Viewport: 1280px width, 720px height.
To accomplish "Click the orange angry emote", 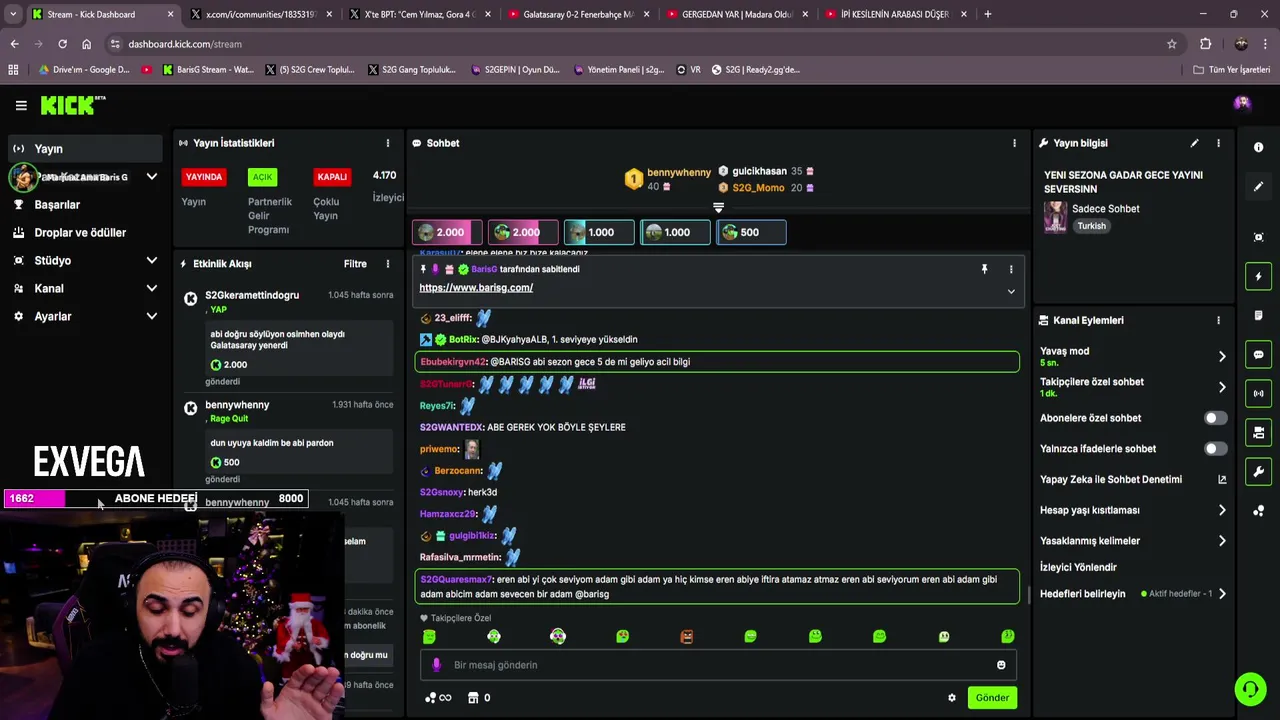I will (687, 636).
